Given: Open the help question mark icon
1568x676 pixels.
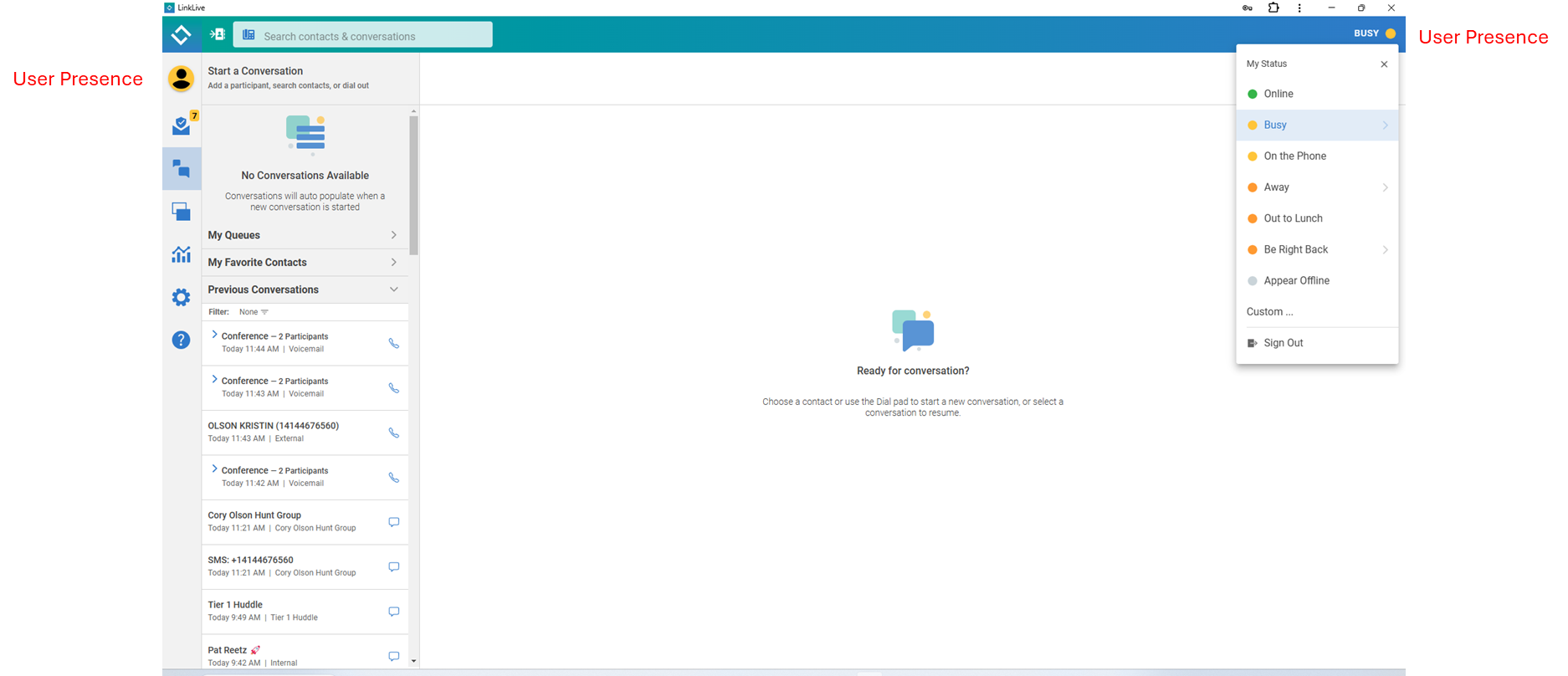Looking at the screenshot, I should coord(182,340).
